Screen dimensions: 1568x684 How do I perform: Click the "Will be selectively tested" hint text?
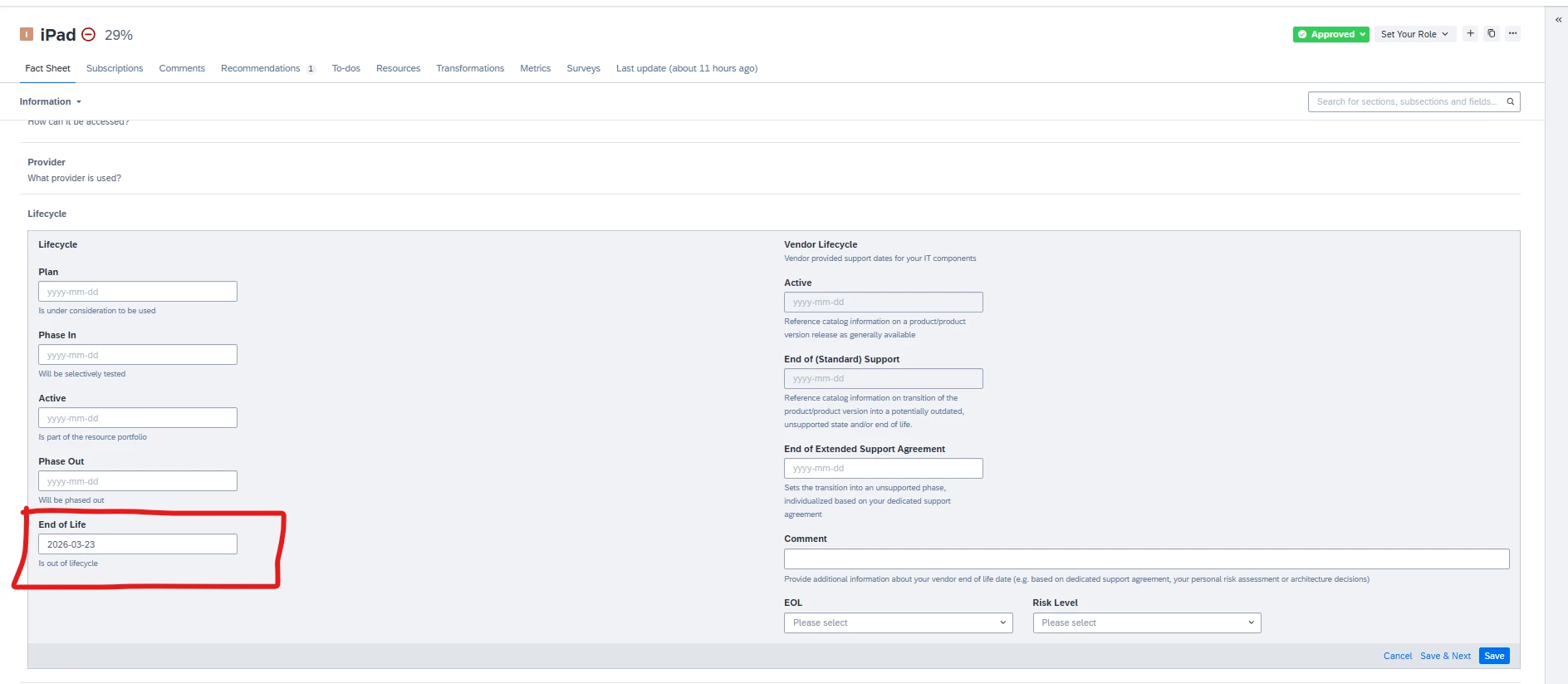click(x=82, y=374)
